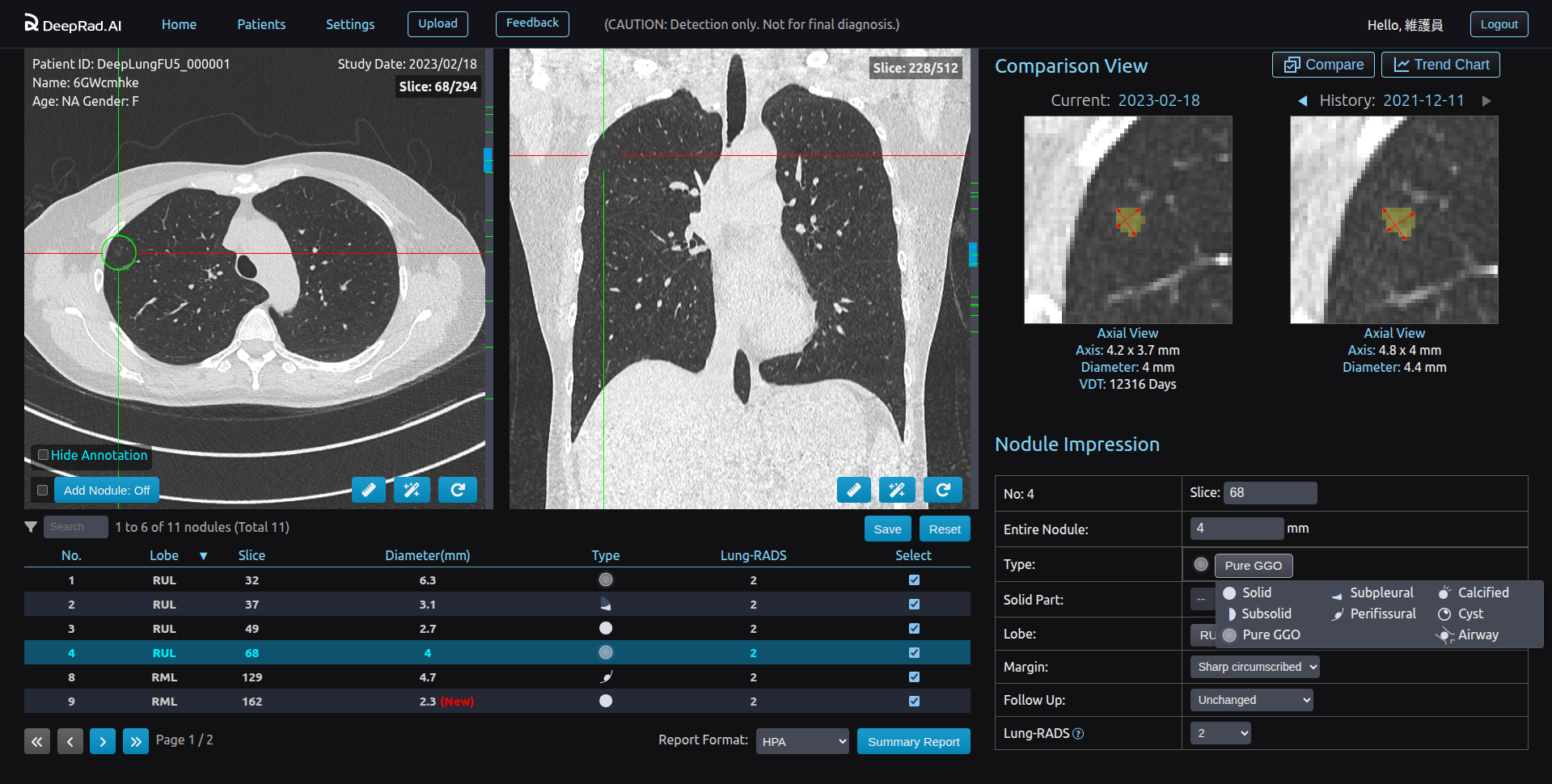
Task: Reset the coronal view with refresh icon
Action: (x=942, y=490)
